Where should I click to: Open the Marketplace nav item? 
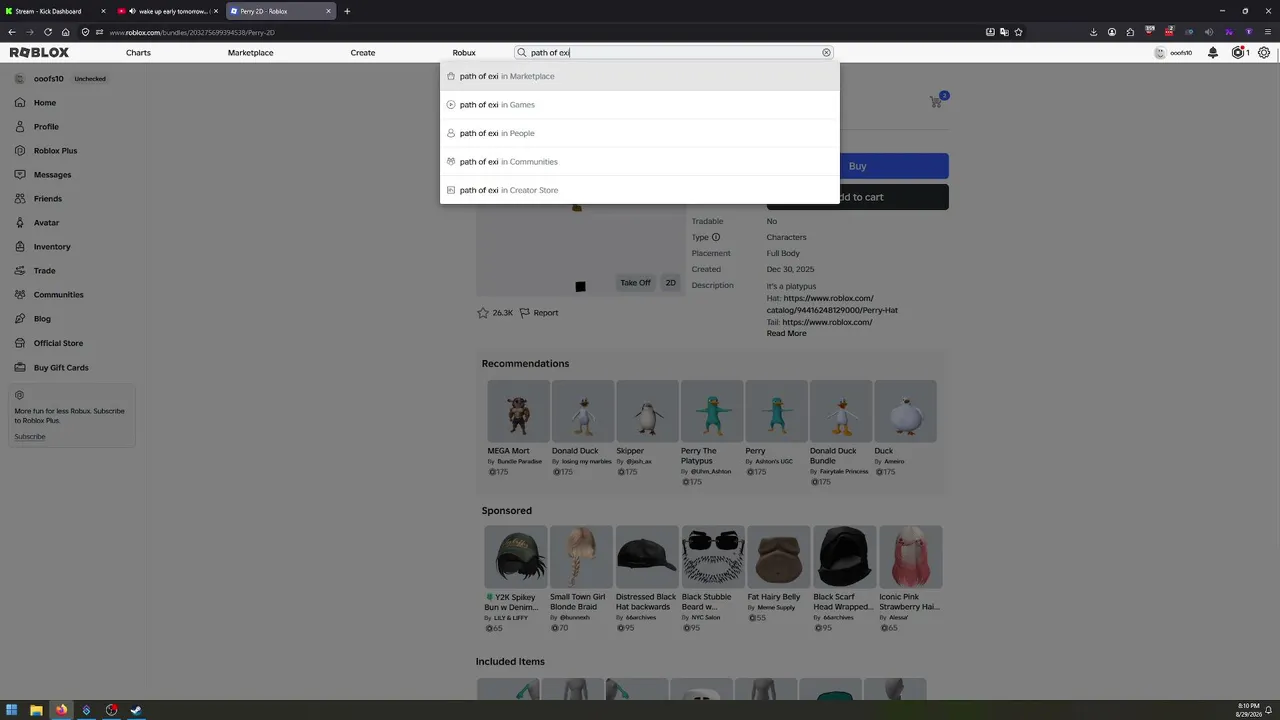point(250,52)
